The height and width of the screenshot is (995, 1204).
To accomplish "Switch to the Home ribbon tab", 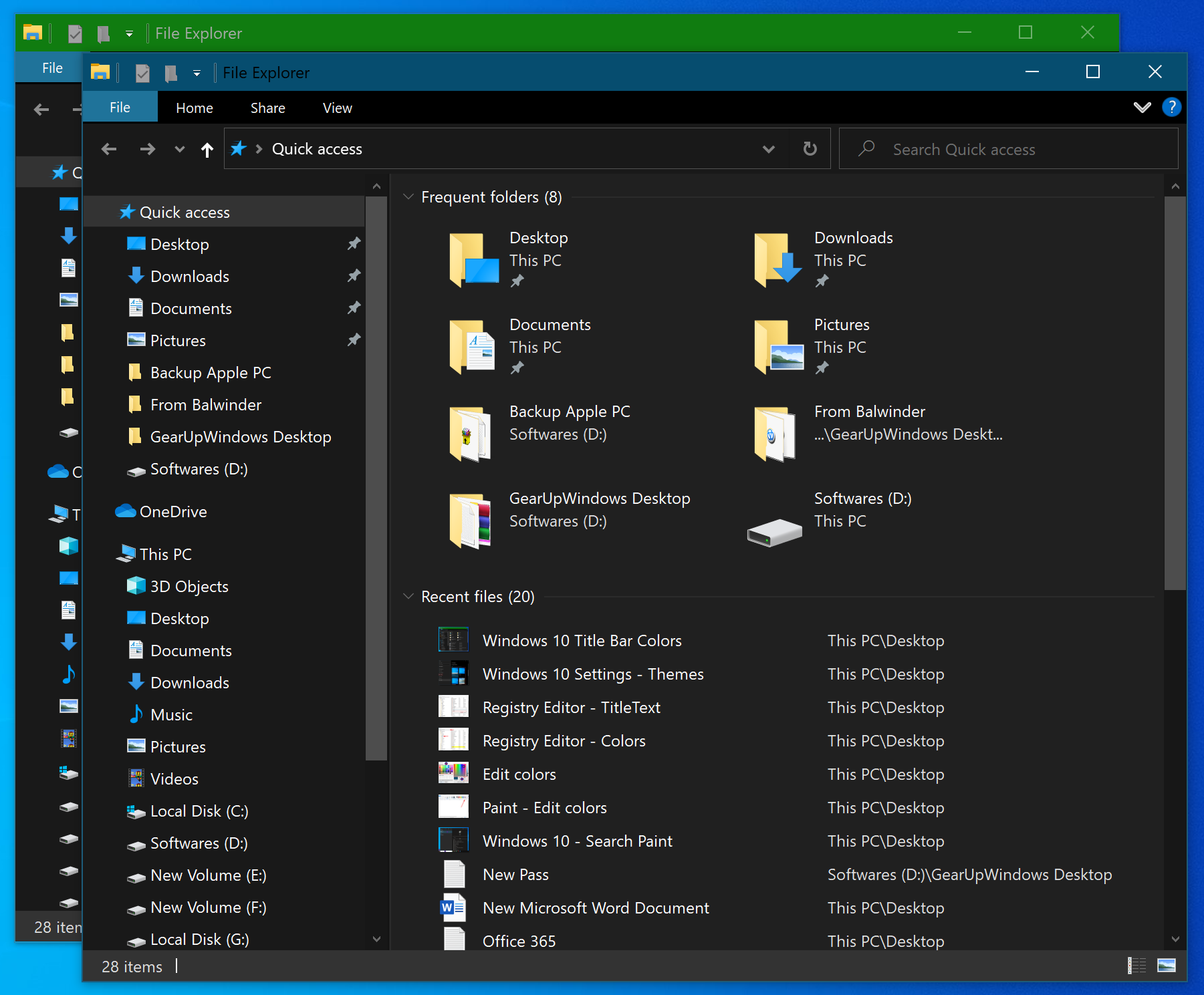I will [195, 108].
